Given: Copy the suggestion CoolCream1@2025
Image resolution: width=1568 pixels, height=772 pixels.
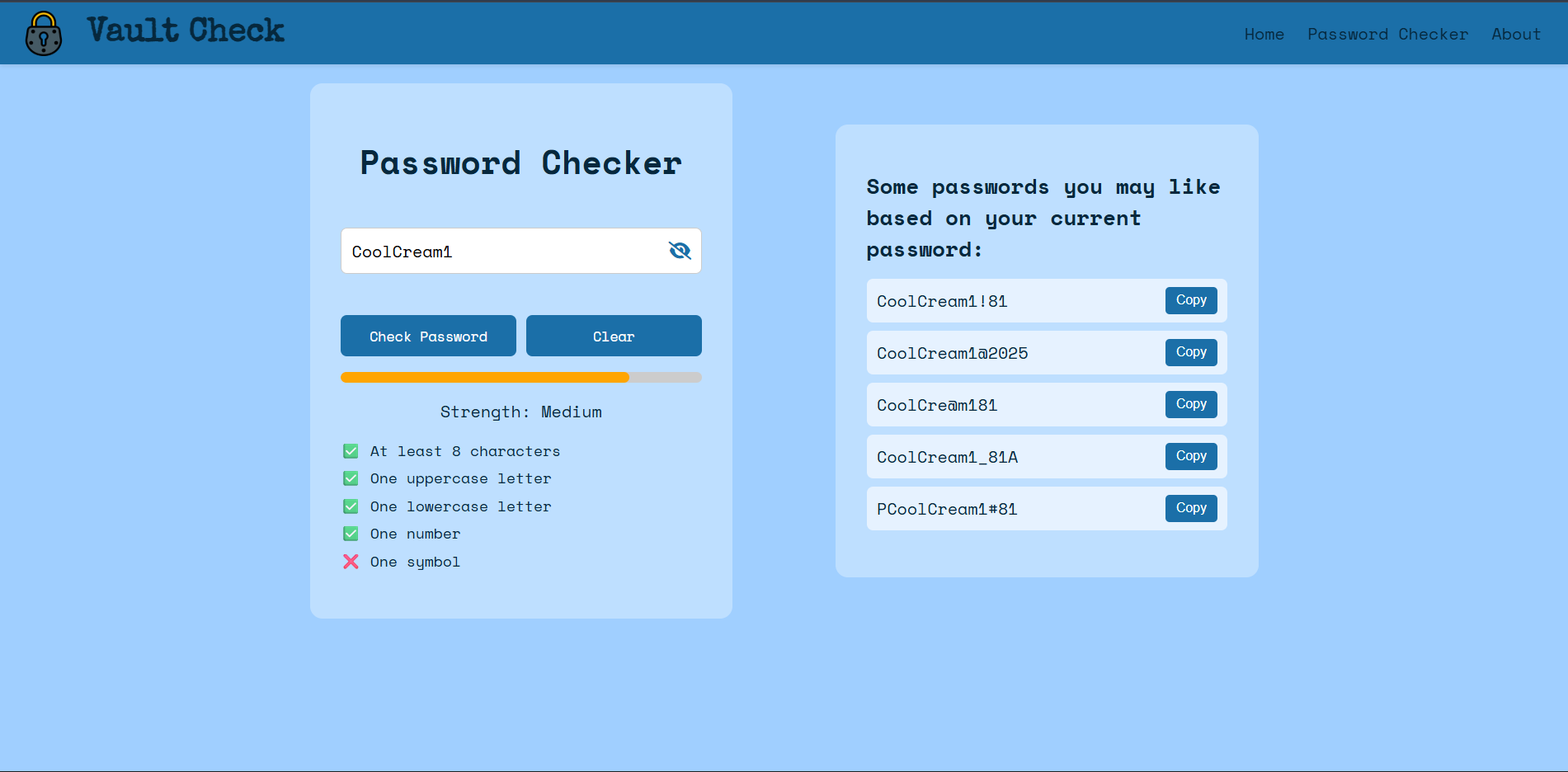Looking at the screenshot, I should (x=1191, y=352).
